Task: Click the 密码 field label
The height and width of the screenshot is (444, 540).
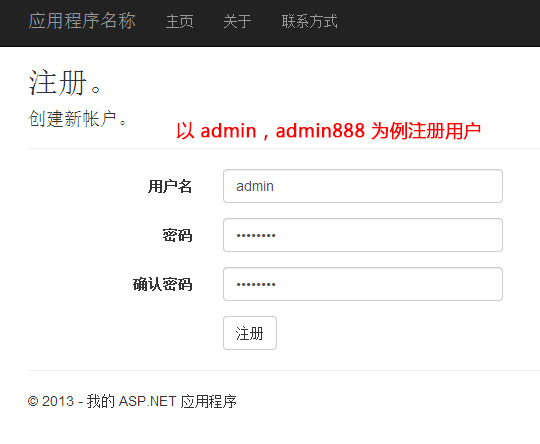Action: click(x=177, y=235)
